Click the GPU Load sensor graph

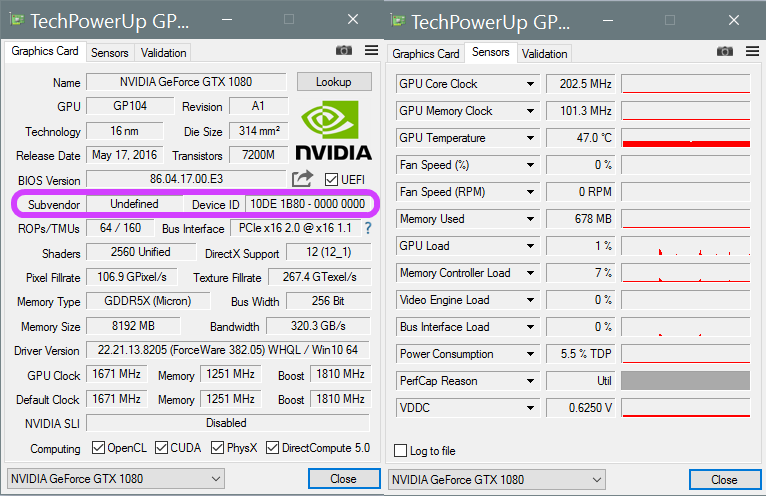(x=685, y=246)
